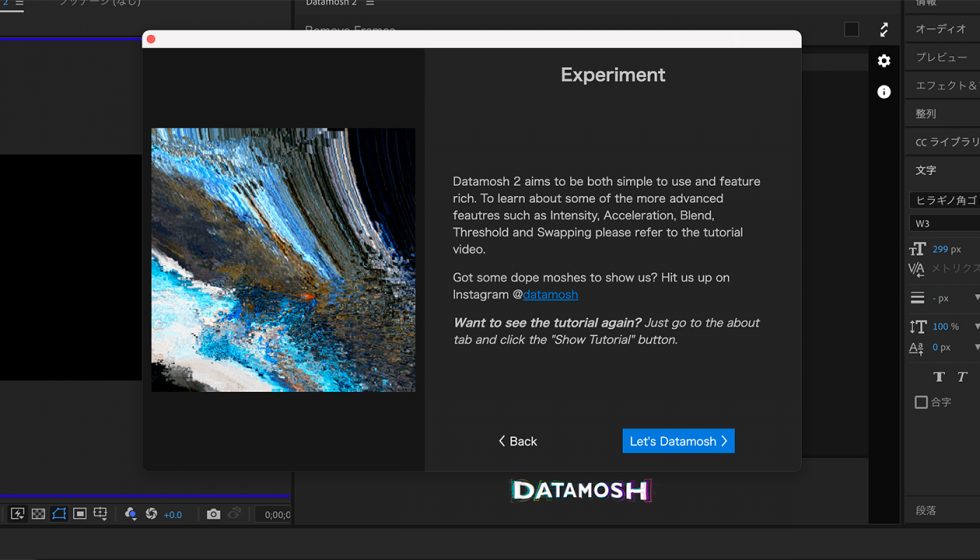
Task: Open the オーディオ panel
Action: [x=942, y=29]
